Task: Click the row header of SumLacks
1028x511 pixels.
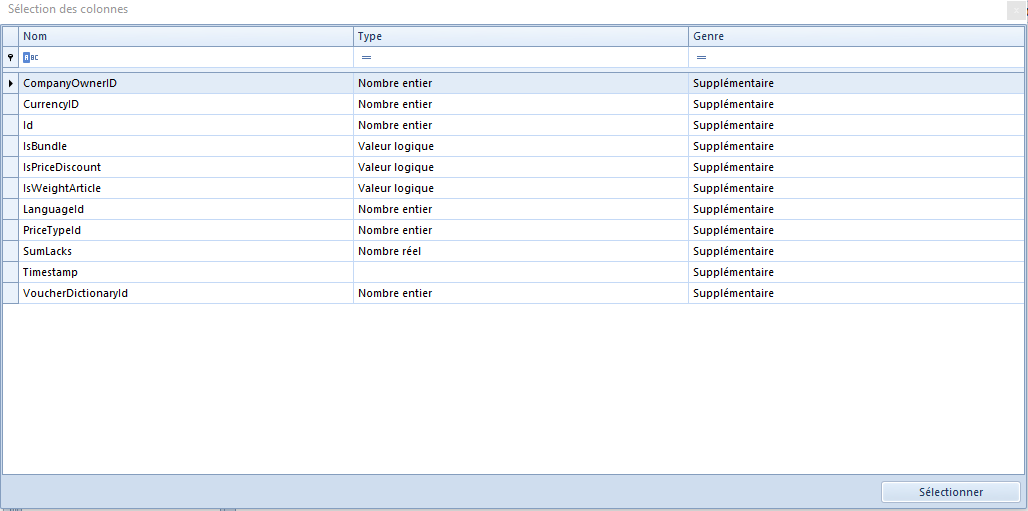Action: (10, 251)
